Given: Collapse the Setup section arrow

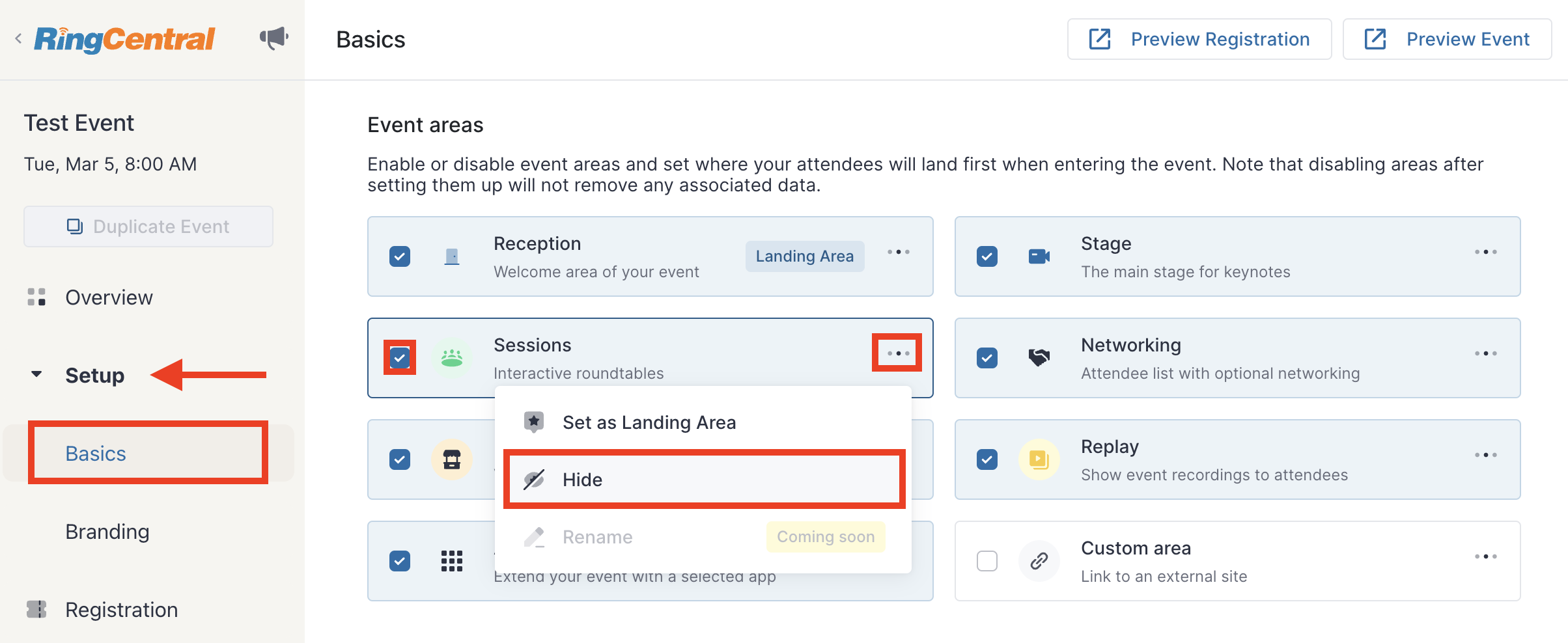Looking at the screenshot, I should pos(36,374).
